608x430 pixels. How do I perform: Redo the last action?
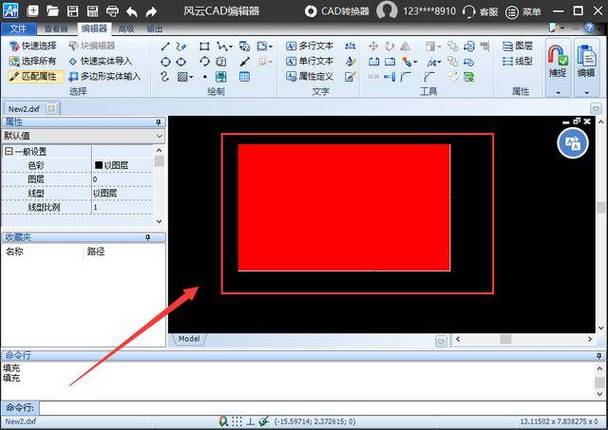point(151,12)
